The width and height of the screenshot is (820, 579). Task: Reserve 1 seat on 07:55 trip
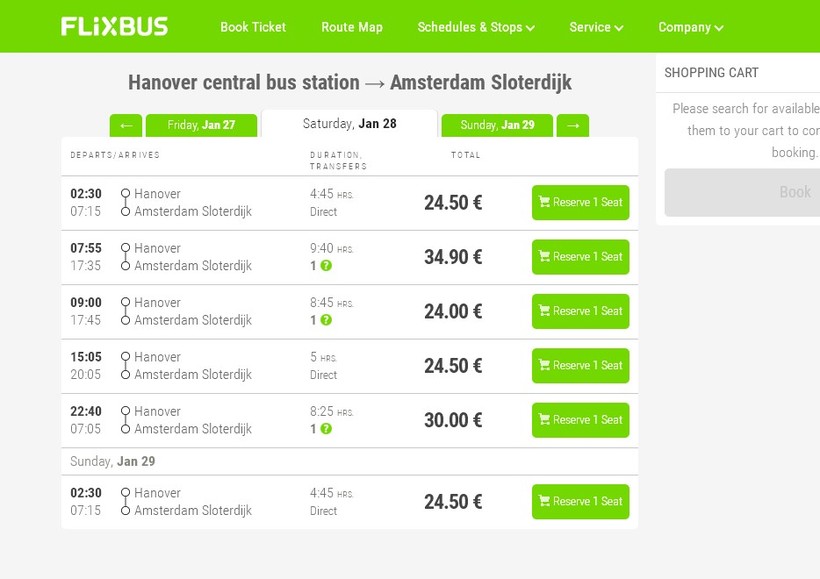580,257
